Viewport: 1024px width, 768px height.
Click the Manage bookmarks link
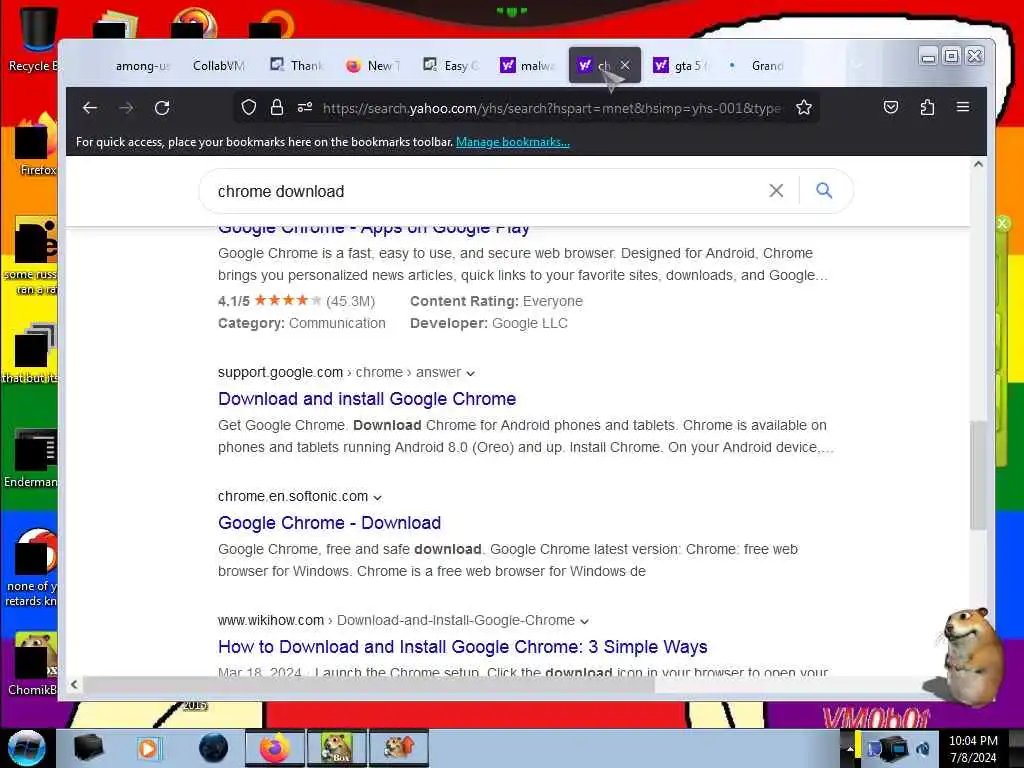tap(513, 142)
